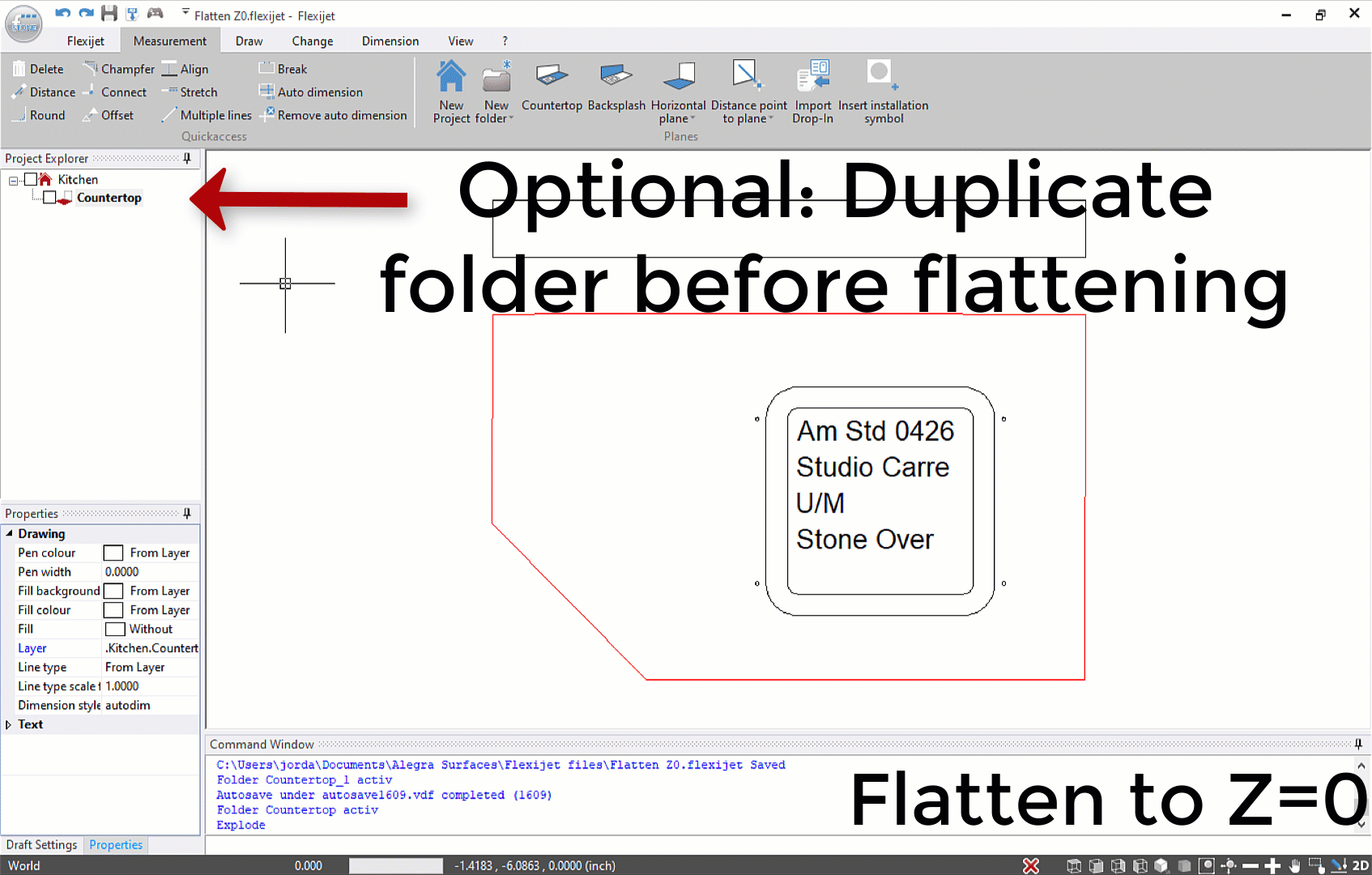Create a New Project
This screenshot has height=875, width=1372.
pos(450,89)
